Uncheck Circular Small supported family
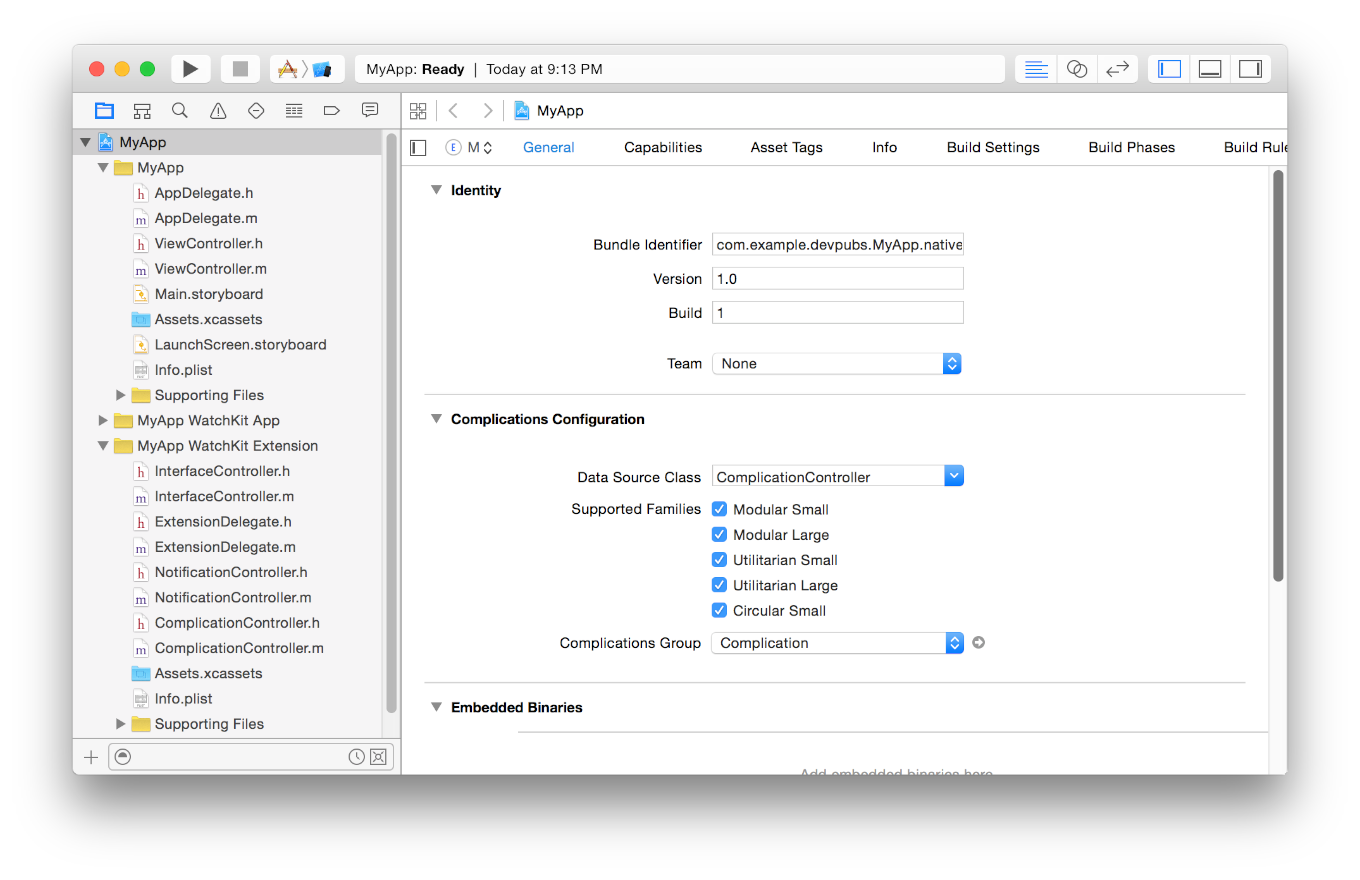Image resolution: width=1360 pixels, height=880 pixels. (719, 610)
